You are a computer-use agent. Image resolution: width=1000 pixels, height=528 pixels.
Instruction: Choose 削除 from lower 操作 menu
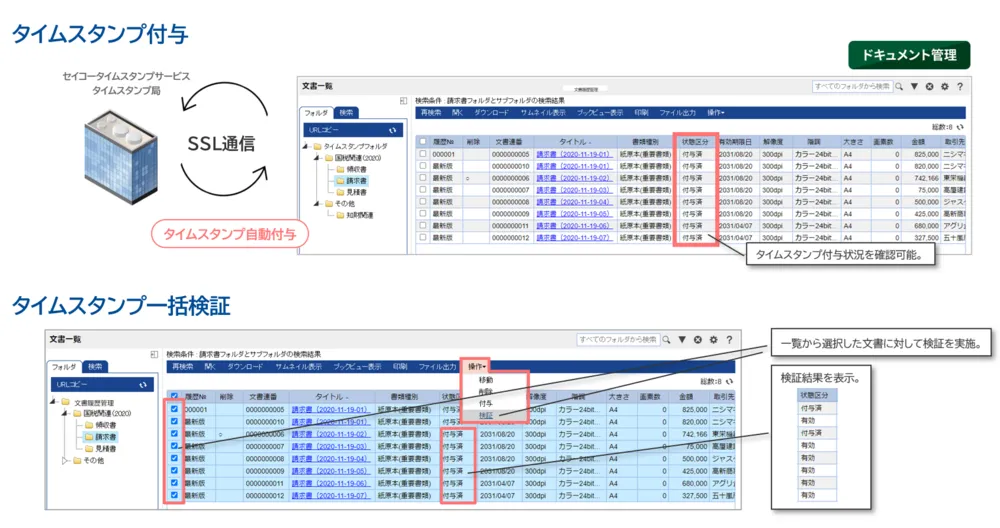click(485, 392)
